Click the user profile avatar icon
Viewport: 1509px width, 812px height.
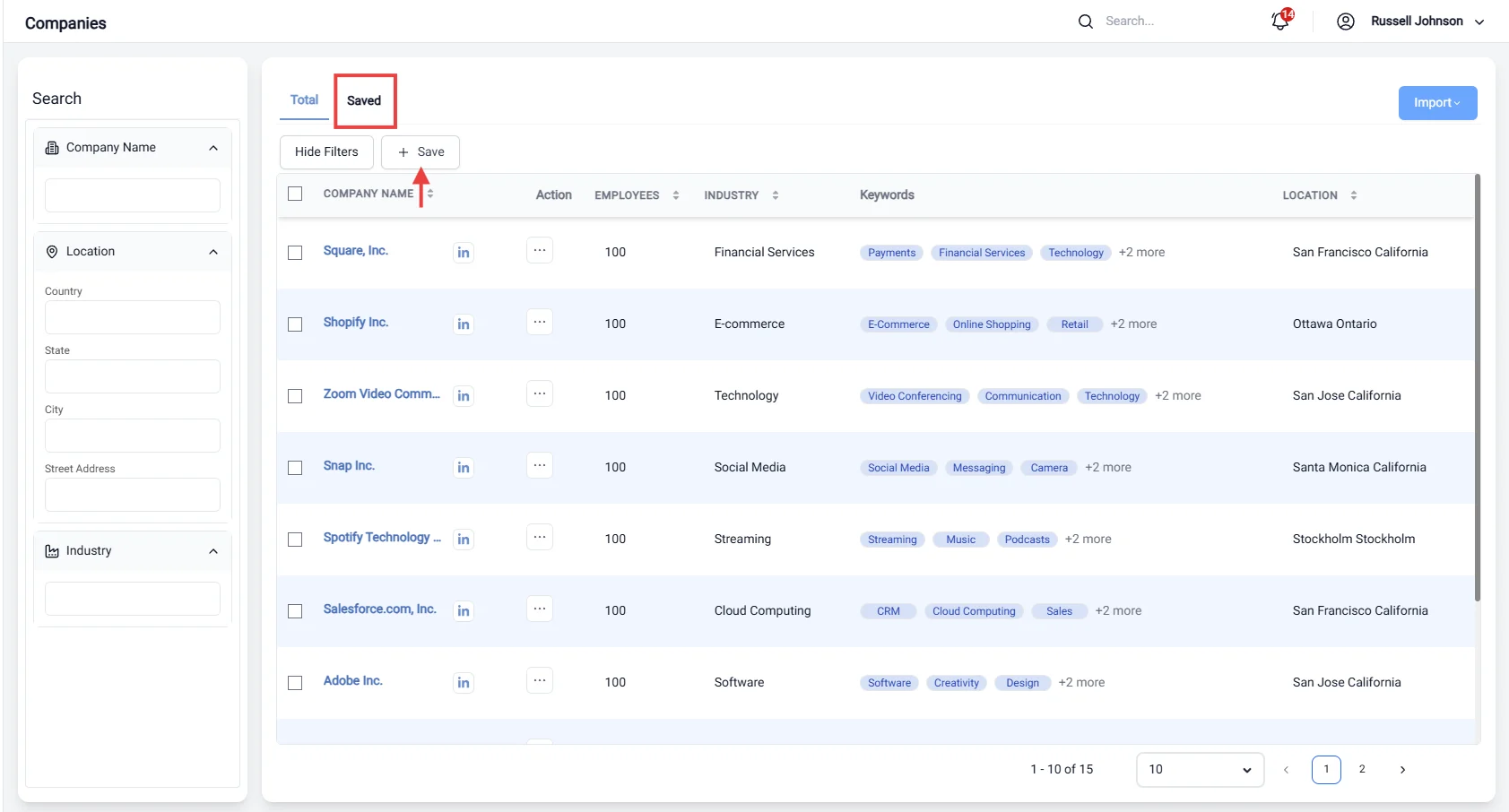pyautogui.click(x=1346, y=22)
